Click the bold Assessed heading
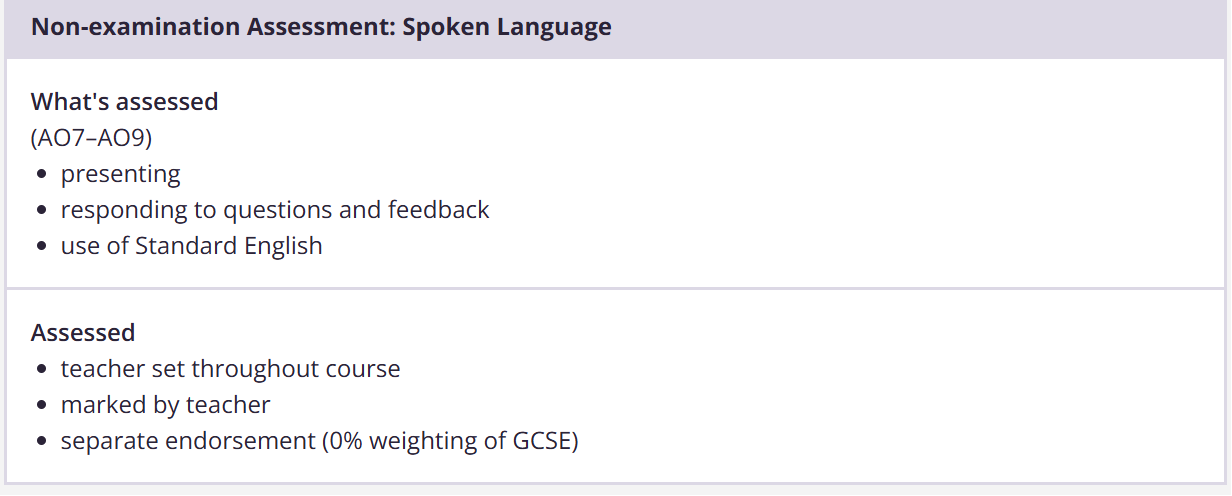 coord(83,332)
